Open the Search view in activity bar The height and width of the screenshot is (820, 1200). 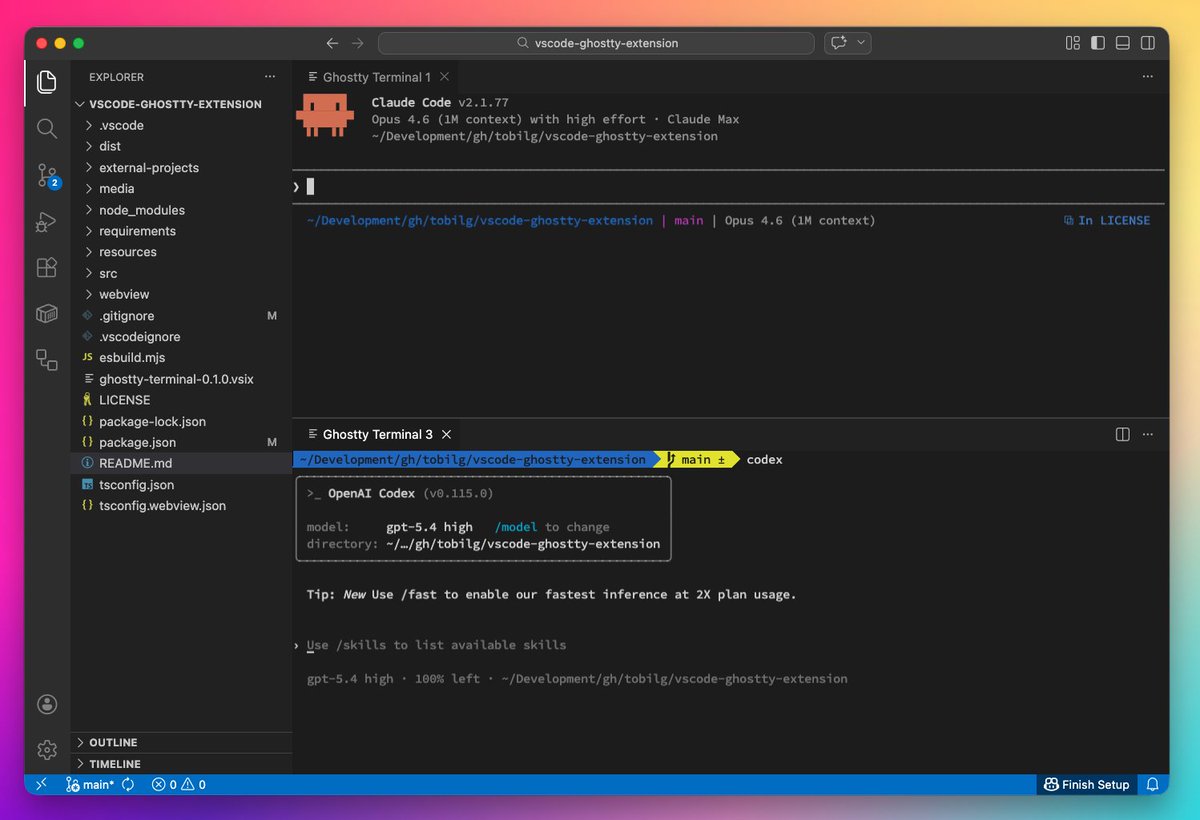pos(47,128)
